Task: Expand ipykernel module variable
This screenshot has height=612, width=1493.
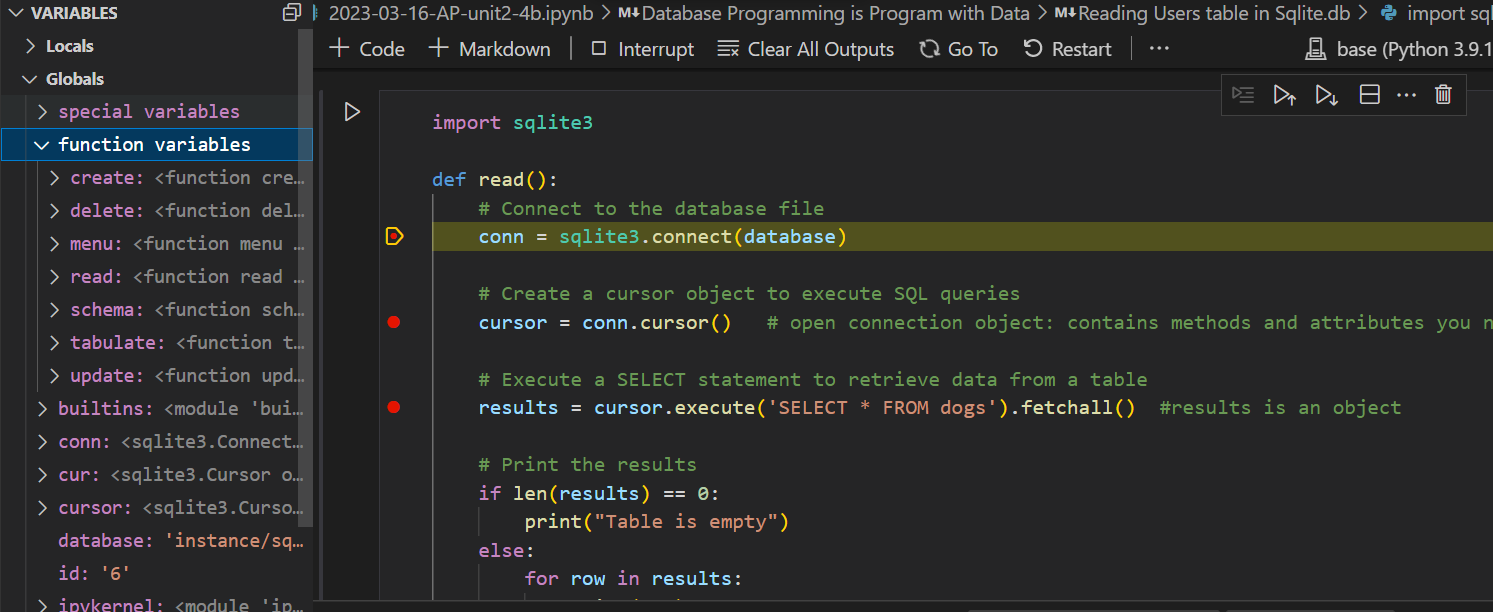Action: (x=42, y=605)
